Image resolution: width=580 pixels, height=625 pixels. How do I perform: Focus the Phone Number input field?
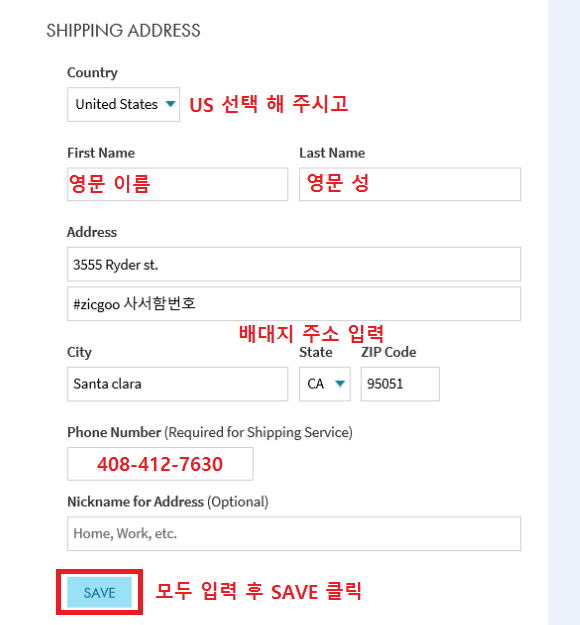pos(160,464)
